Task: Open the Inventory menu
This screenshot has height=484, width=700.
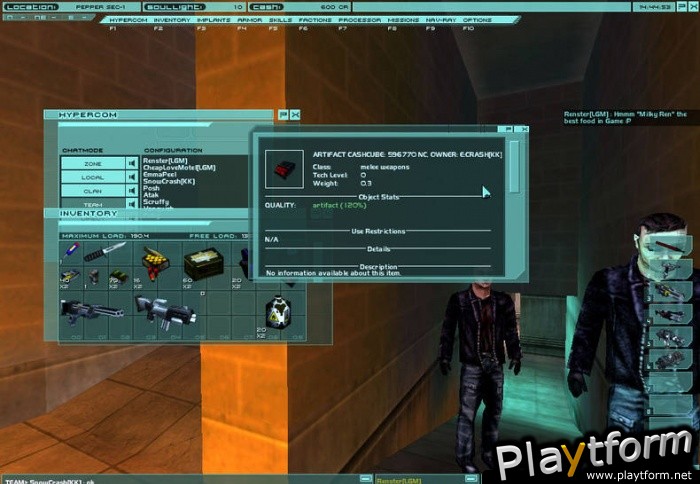Action: coord(172,20)
